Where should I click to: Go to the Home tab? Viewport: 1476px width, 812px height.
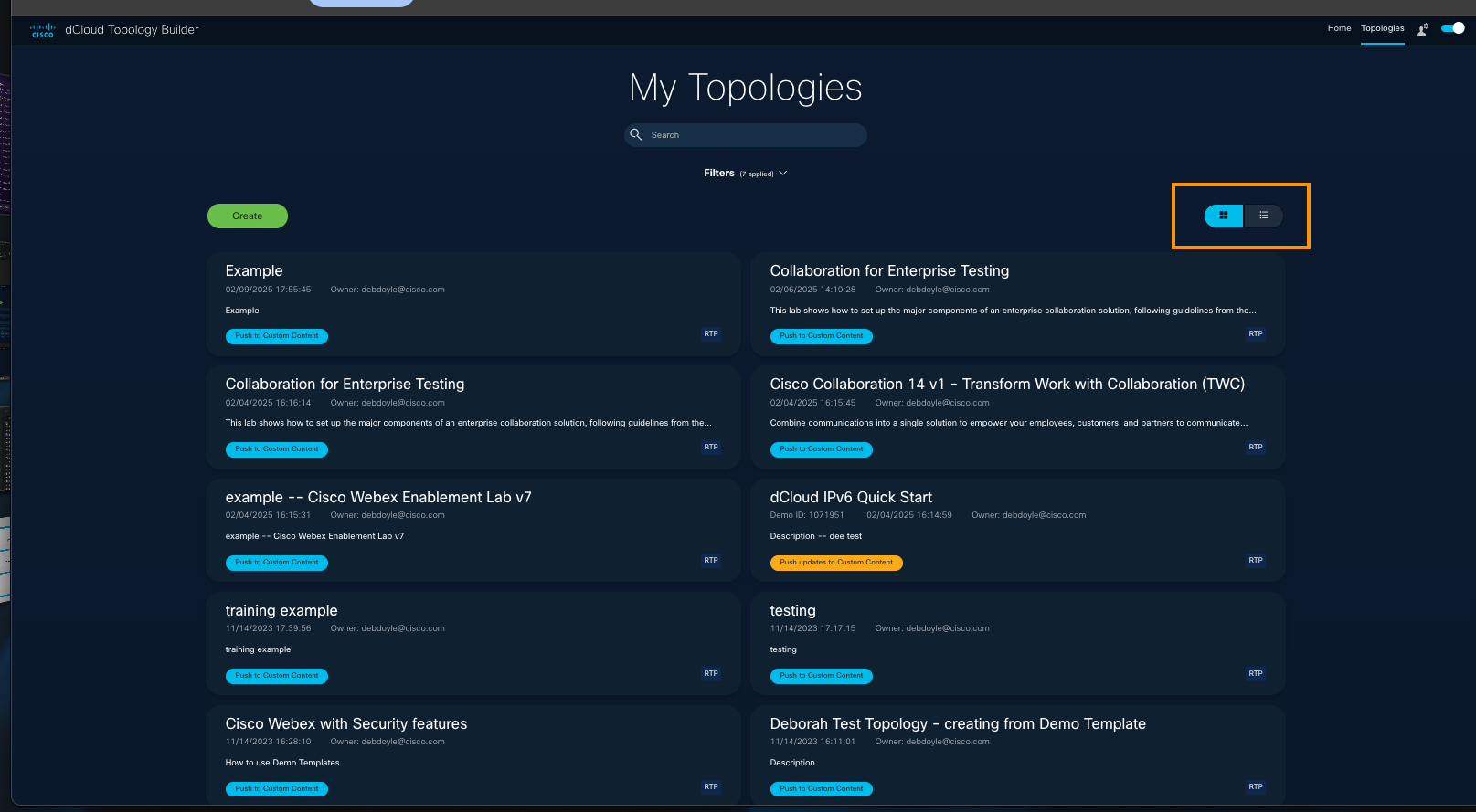(1339, 28)
